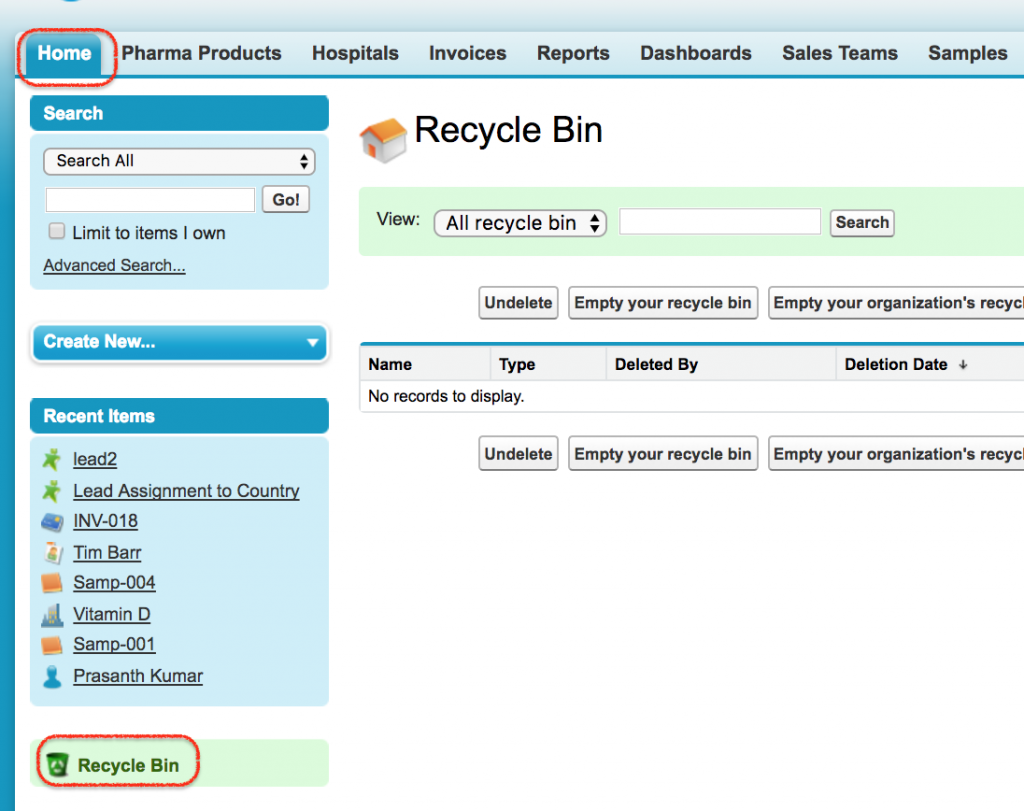Expand the Create New... menu

[x=179, y=342]
